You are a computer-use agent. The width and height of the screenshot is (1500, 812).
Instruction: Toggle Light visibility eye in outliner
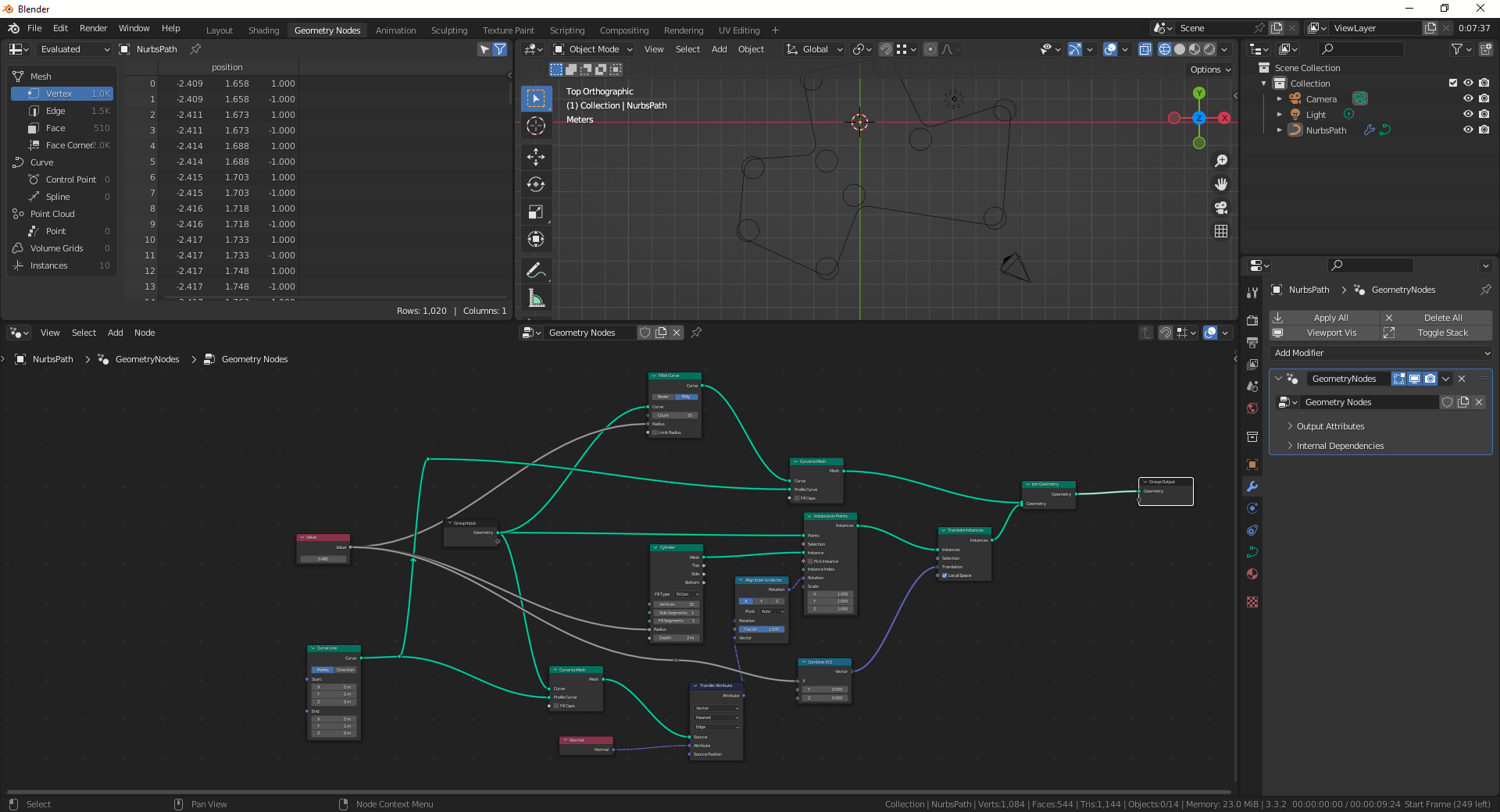tap(1468, 114)
